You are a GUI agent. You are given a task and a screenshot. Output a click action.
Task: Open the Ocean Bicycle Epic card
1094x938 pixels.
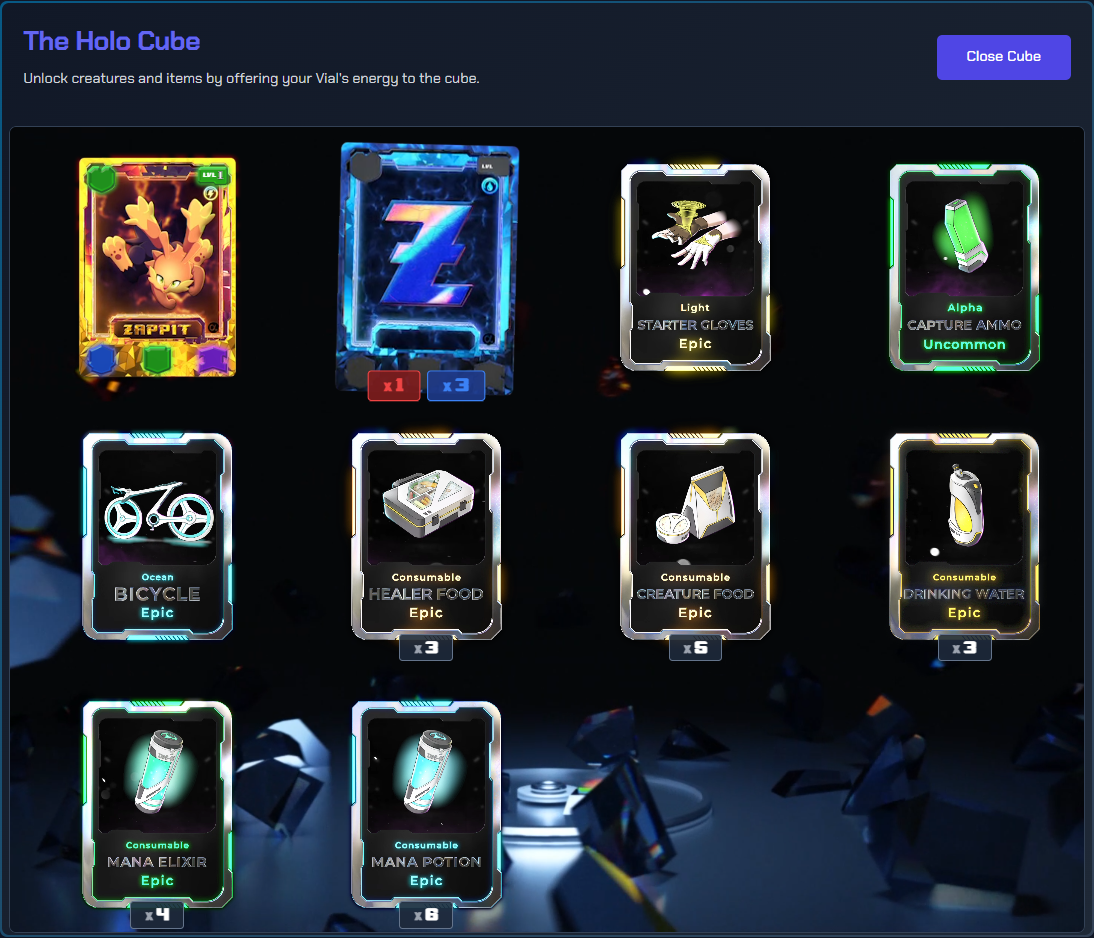158,536
